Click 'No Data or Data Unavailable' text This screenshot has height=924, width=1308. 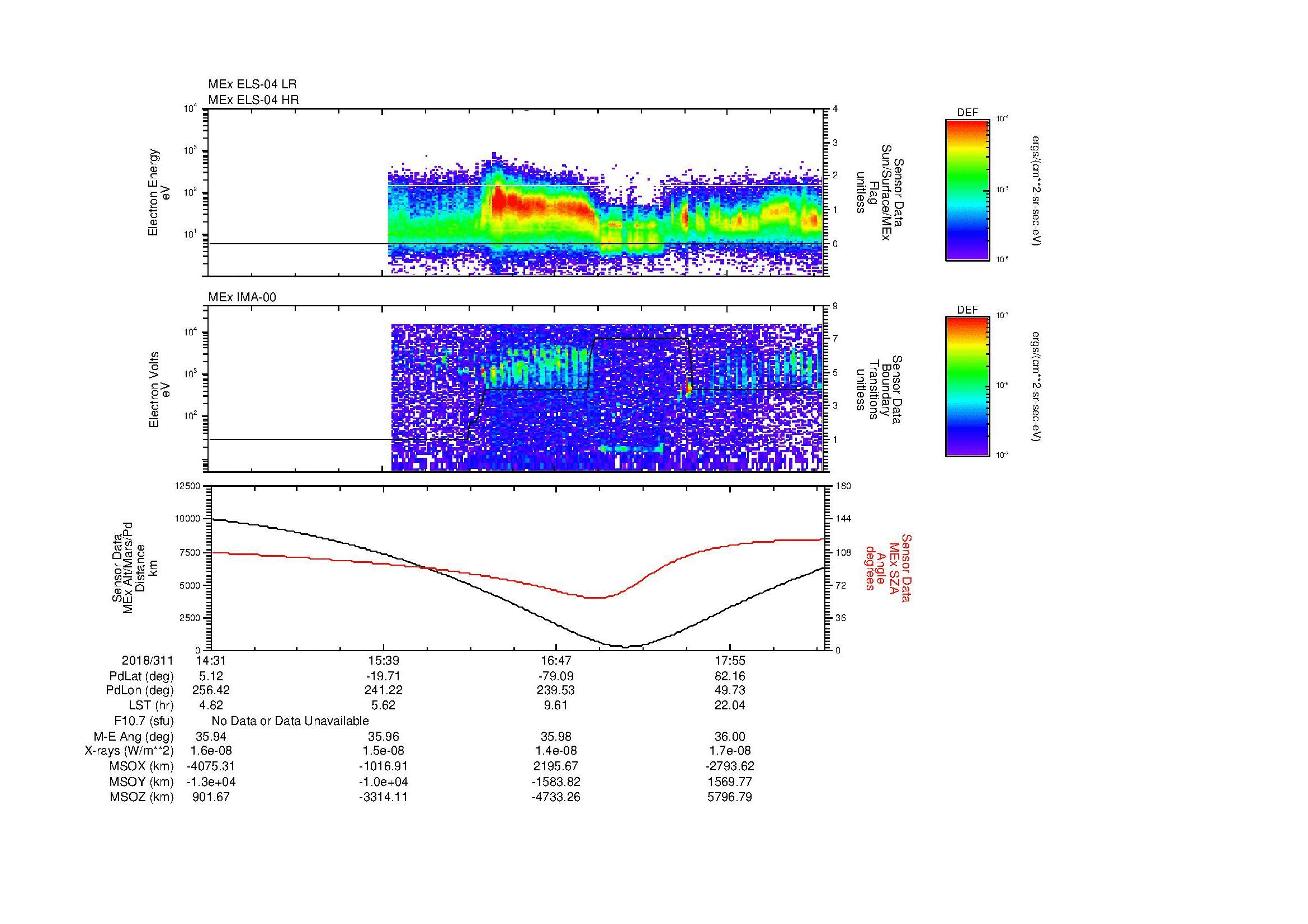coord(290,721)
